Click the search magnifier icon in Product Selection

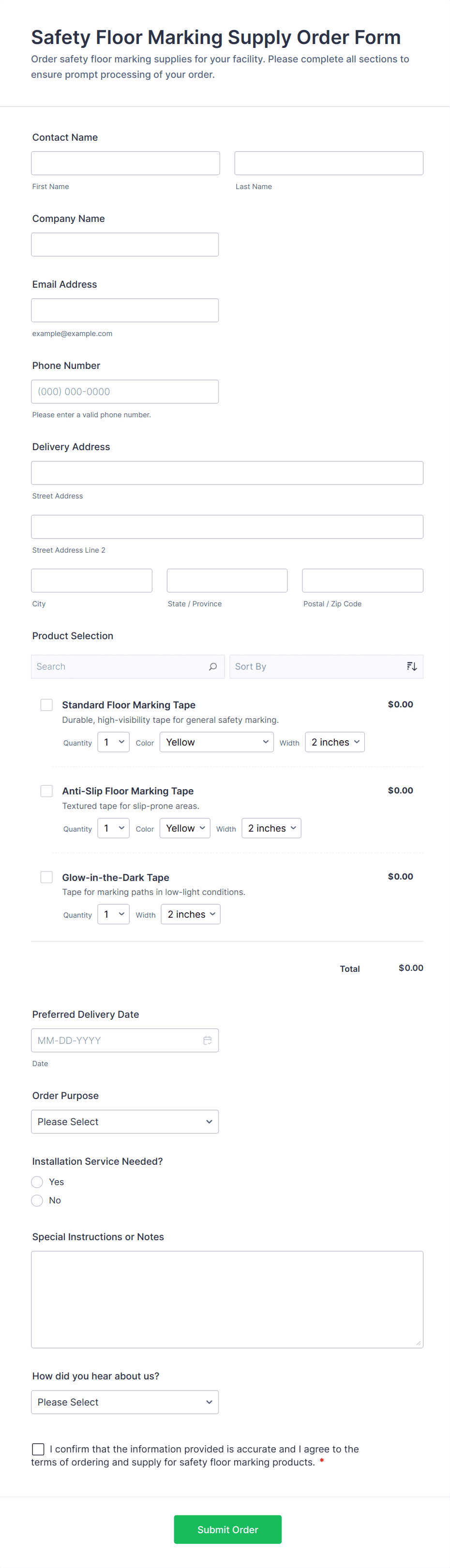pos(212,667)
